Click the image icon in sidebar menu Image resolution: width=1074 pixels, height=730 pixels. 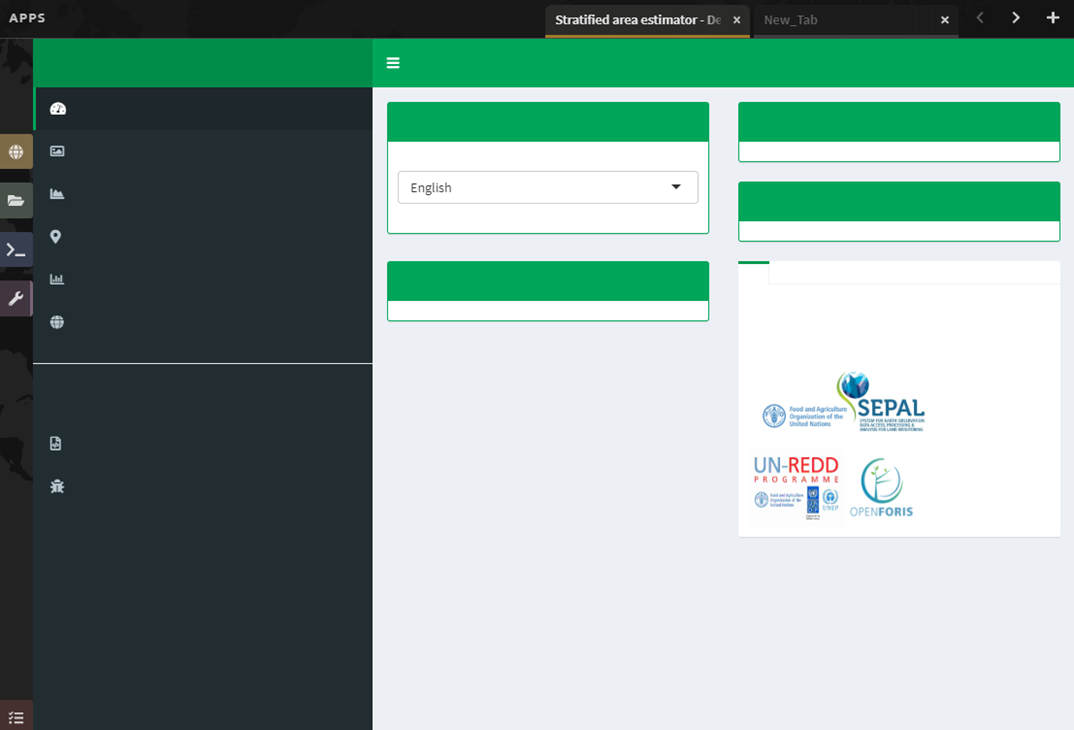pyautogui.click(x=57, y=151)
